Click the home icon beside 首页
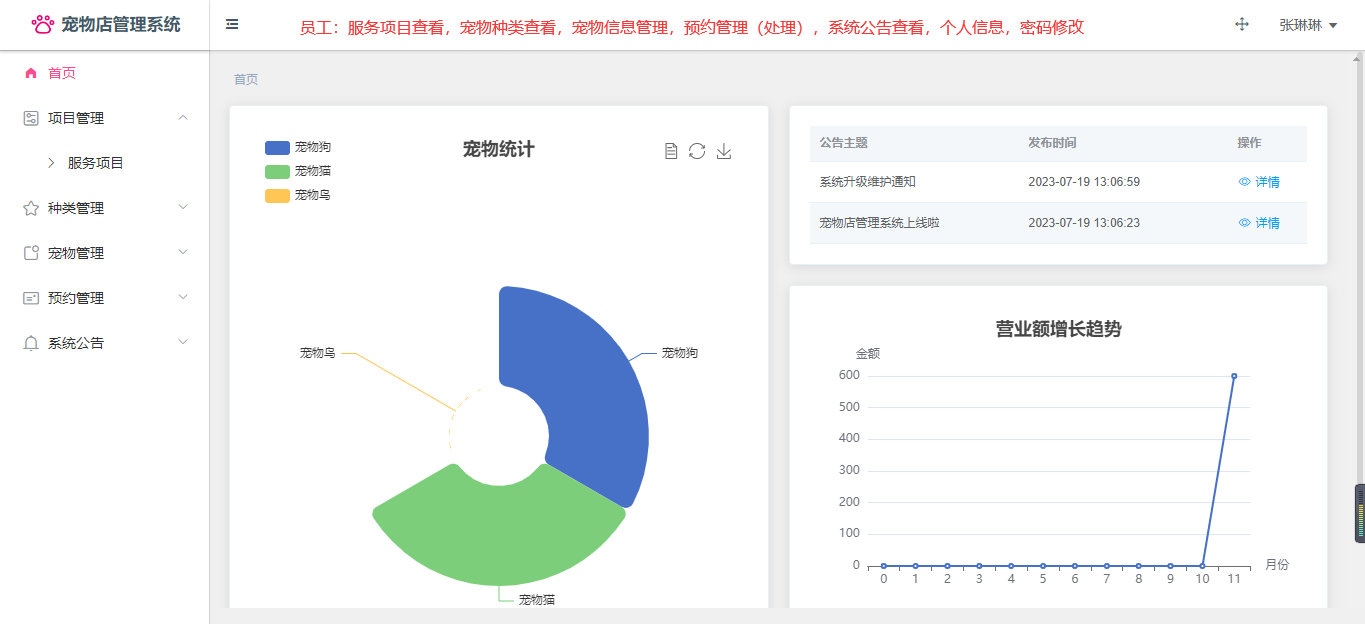Image resolution: width=1365 pixels, height=624 pixels. [31, 73]
